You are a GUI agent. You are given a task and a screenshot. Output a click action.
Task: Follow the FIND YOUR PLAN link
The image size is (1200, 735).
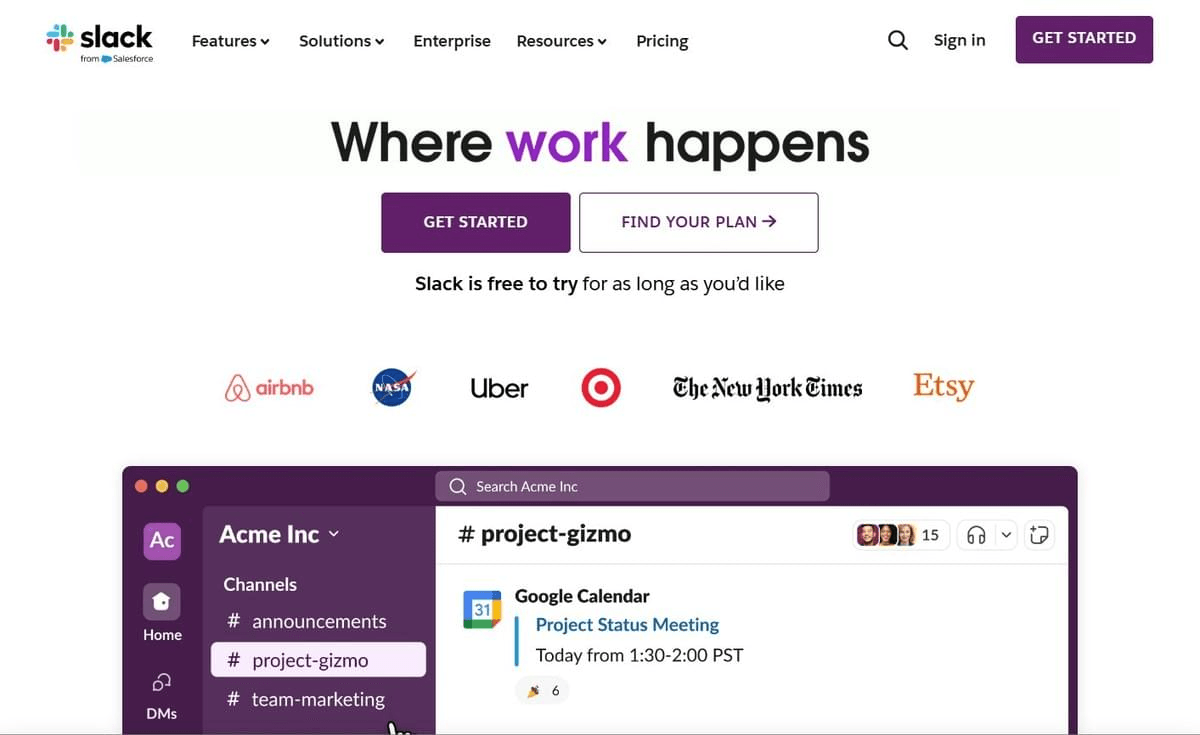[698, 222]
